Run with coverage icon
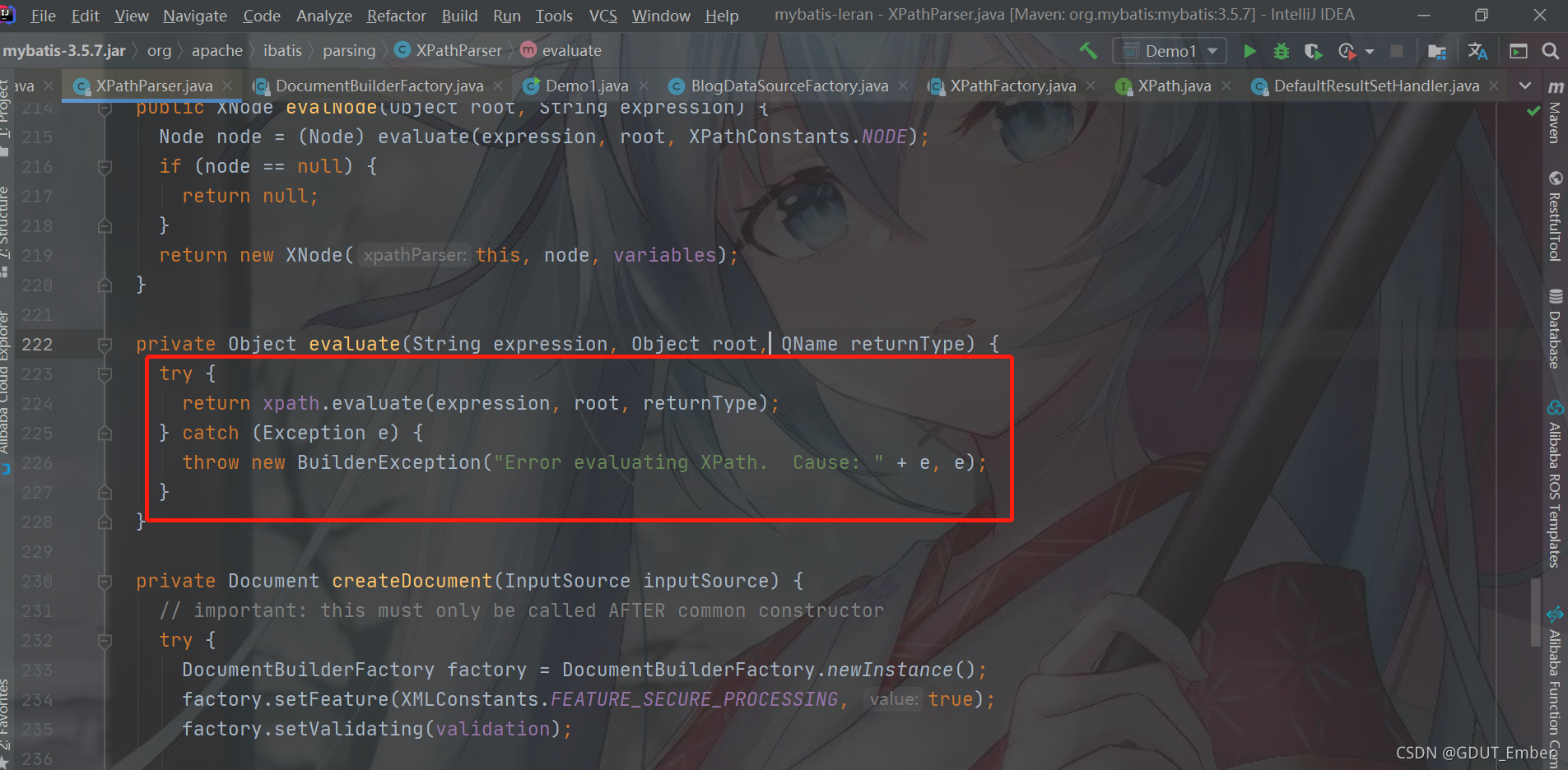 [1314, 51]
